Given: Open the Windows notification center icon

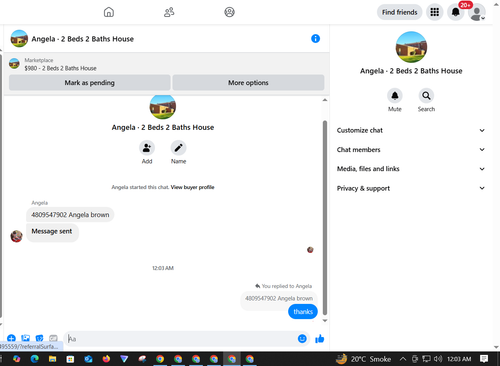Looking at the screenshot, I should pos(484,359).
